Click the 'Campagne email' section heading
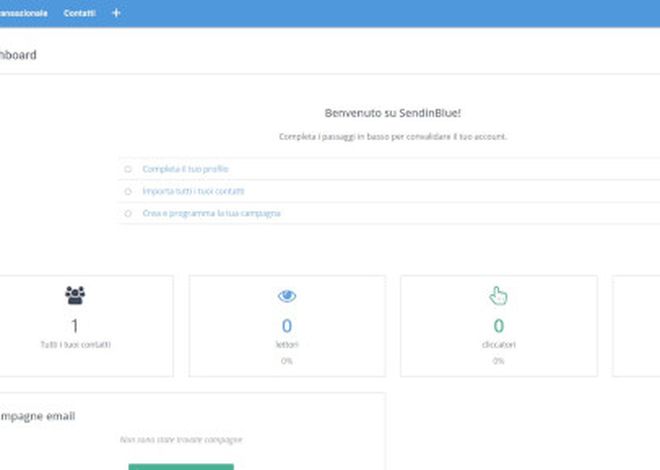 click(37, 416)
